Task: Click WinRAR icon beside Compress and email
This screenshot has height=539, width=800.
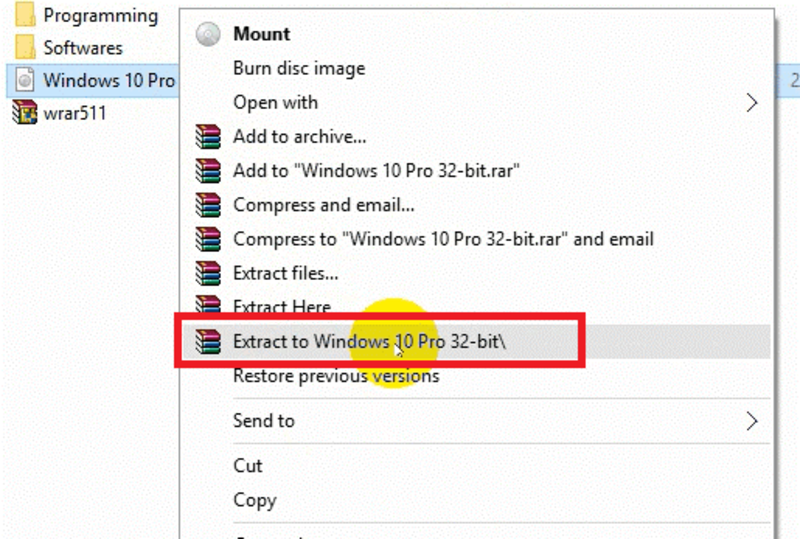Action: pyautogui.click(x=208, y=205)
